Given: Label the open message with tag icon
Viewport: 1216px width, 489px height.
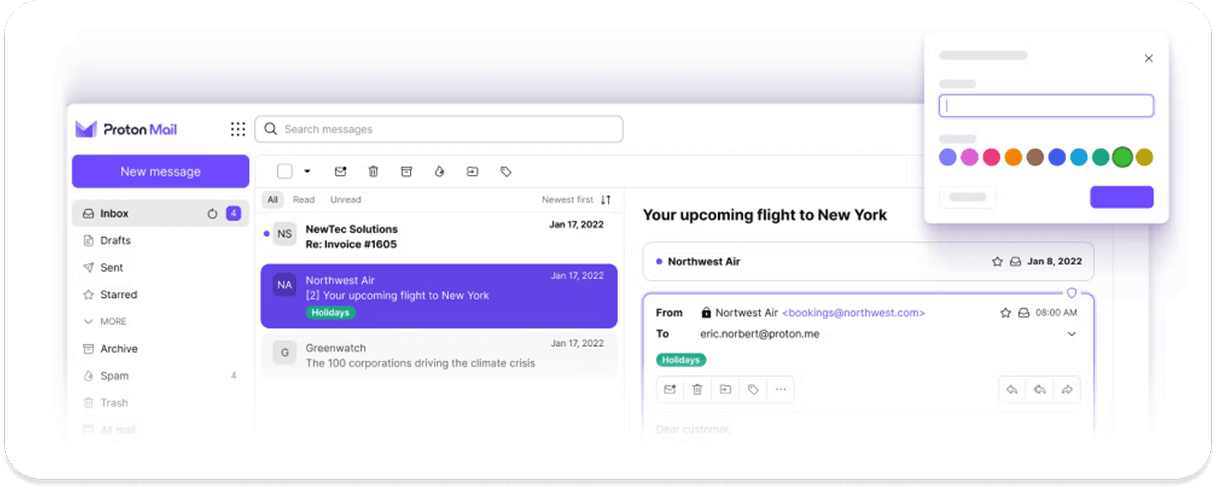Looking at the screenshot, I should [x=753, y=389].
